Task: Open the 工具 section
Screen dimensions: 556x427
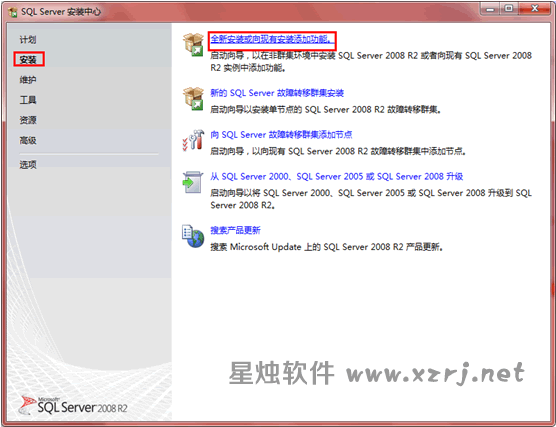Action: point(28,100)
